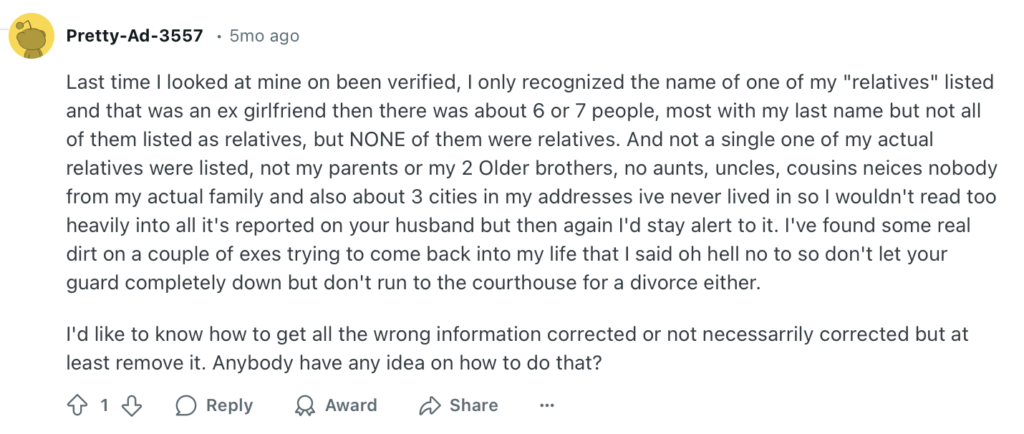The height and width of the screenshot is (434, 1024).
Task: Click the yellow Snoo avatar of Pretty-Ad-3557
Action: 31,36
